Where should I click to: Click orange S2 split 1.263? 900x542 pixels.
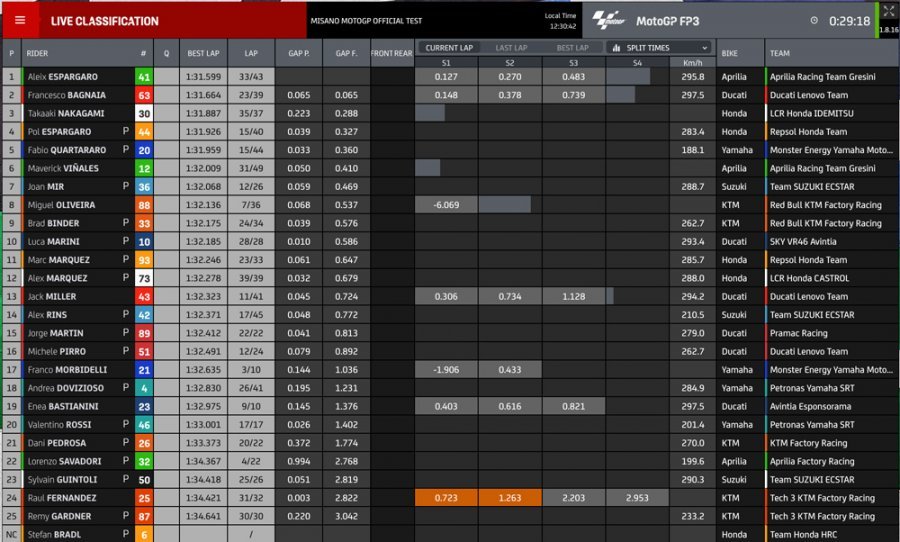point(510,498)
